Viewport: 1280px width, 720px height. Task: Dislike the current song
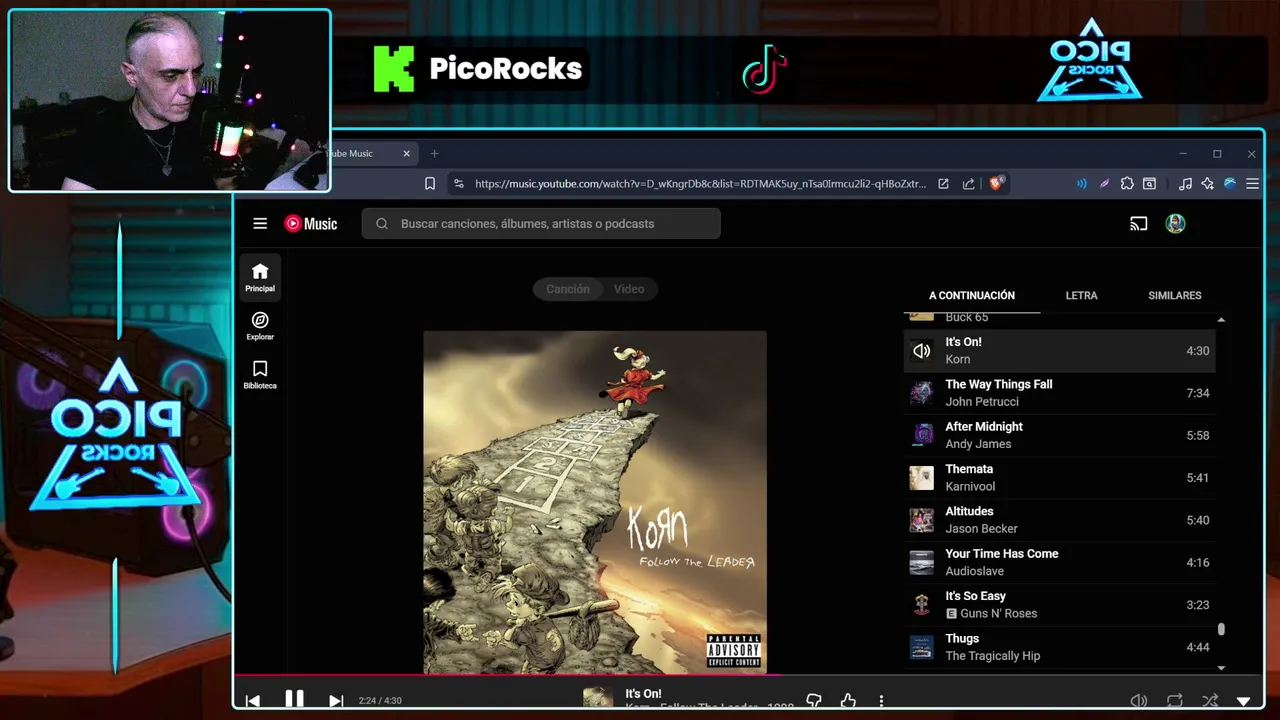click(x=814, y=701)
